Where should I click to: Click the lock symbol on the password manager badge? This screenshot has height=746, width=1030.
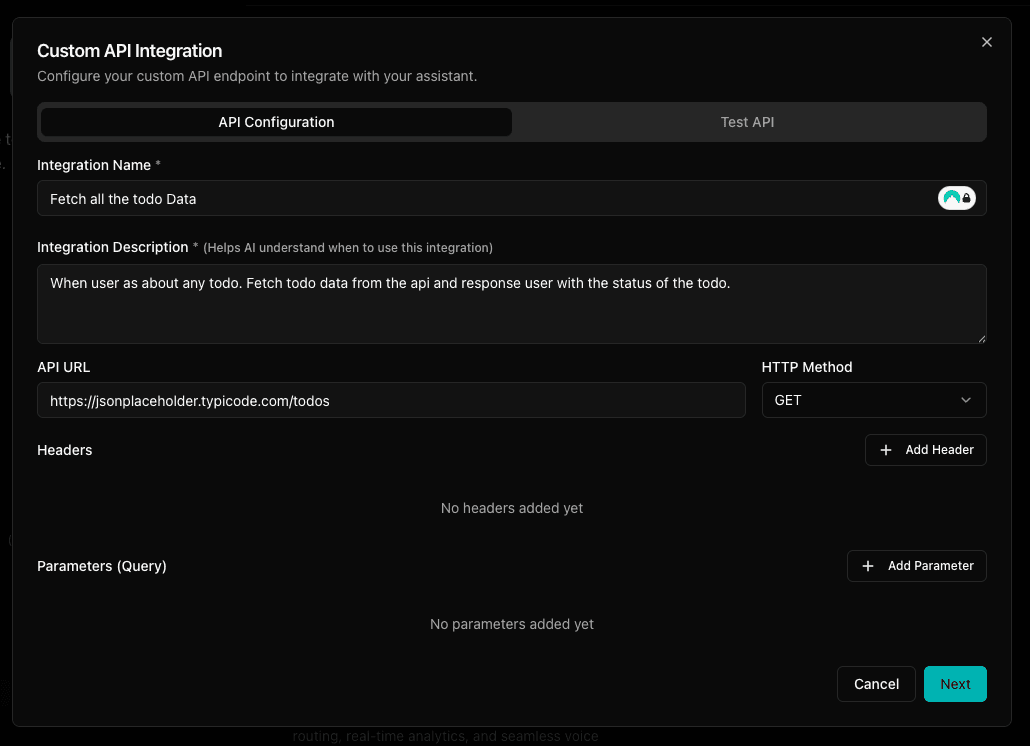point(966,197)
